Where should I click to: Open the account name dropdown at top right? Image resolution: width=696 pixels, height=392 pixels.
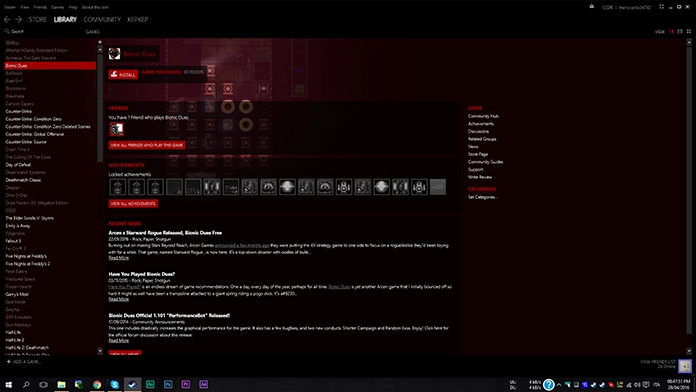point(635,7)
